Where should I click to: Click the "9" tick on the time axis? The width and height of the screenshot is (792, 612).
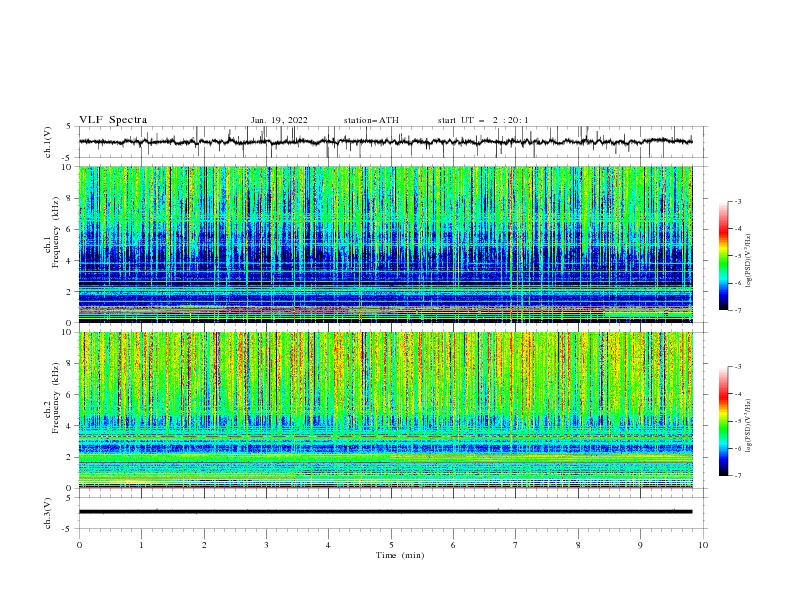click(640, 545)
